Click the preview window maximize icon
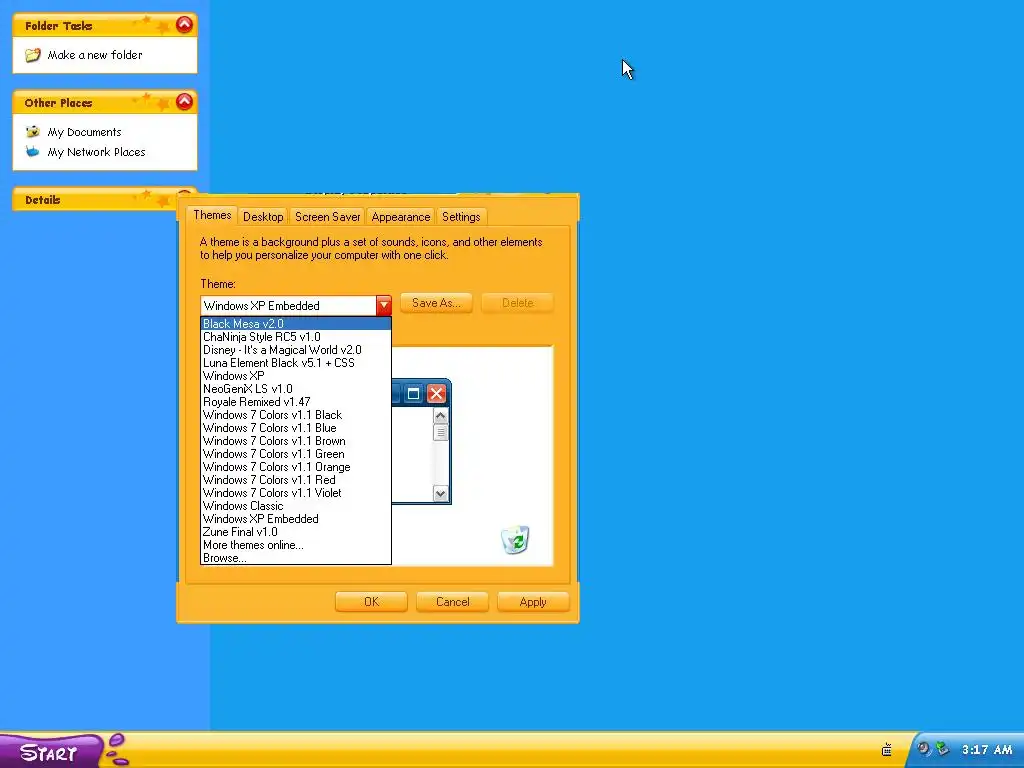The image size is (1024, 768). pyautogui.click(x=413, y=394)
